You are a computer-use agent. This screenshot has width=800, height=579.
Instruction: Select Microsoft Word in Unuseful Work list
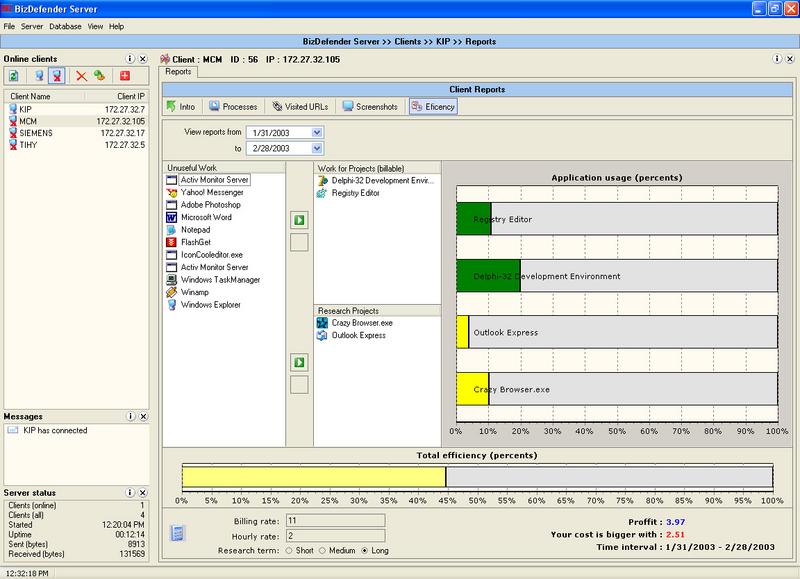[206, 217]
